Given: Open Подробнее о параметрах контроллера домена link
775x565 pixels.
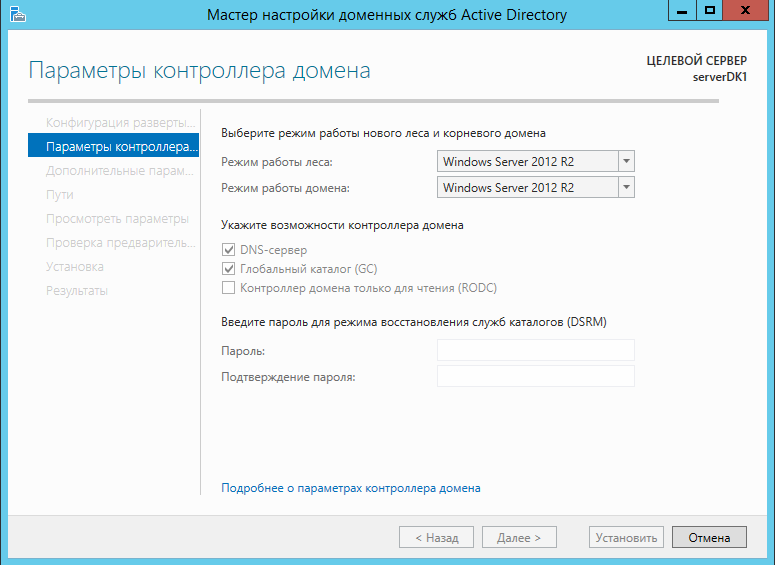Looking at the screenshot, I should coord(350,488).
